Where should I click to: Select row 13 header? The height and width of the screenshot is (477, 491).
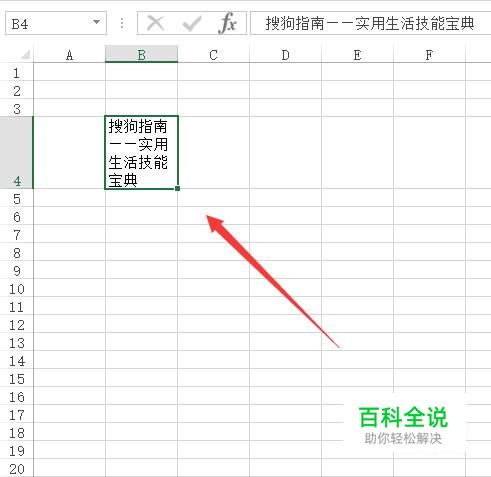[x=17, y=342]
